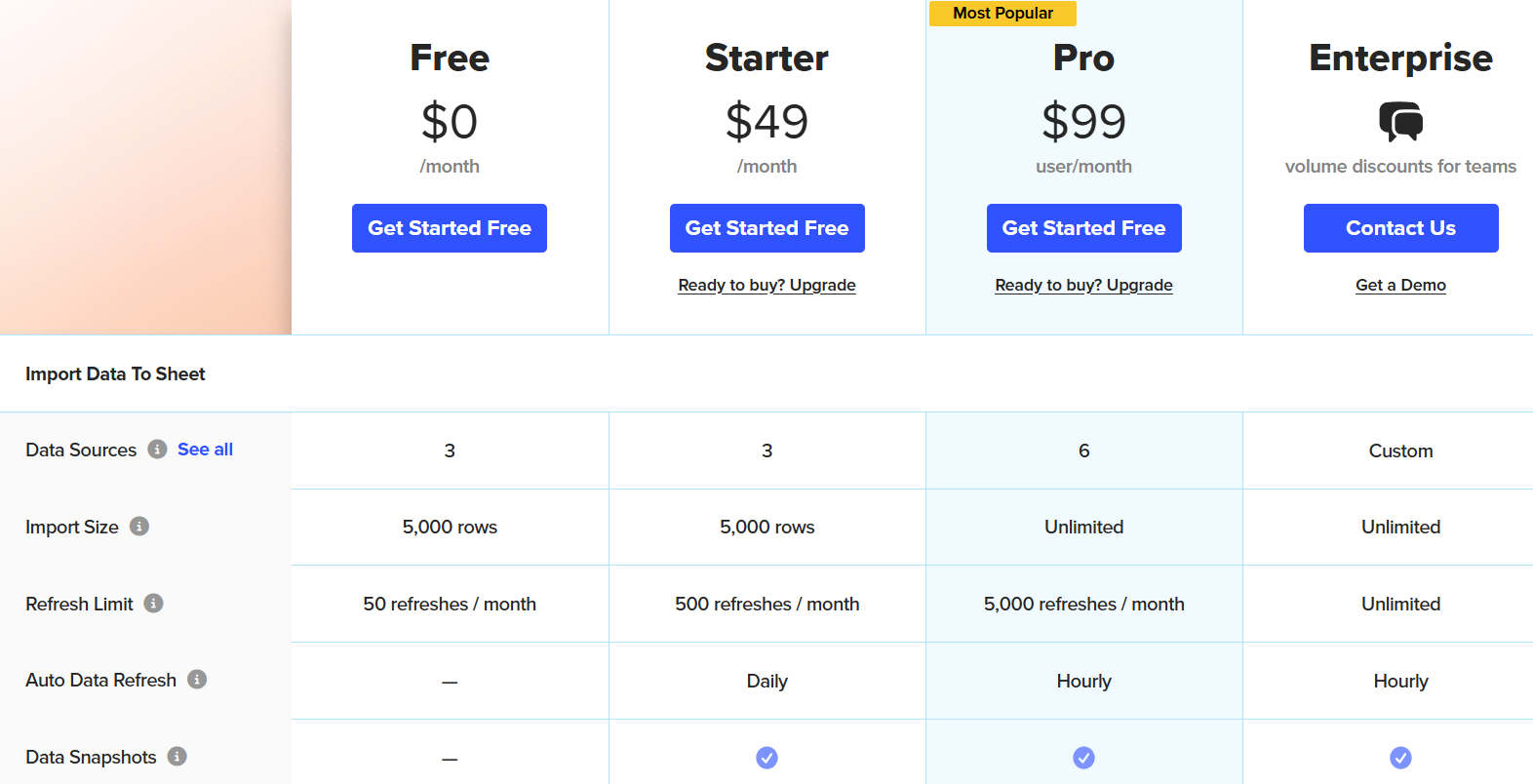Click the Refresh Limit info icon

tap(153, 604)
